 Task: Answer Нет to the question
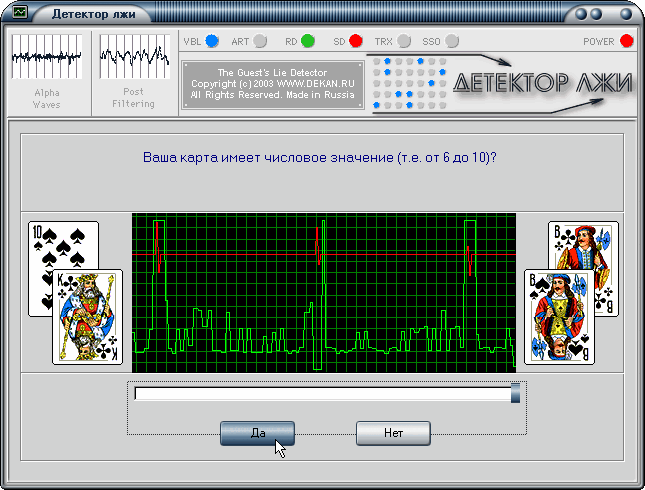pyautogui.click(x=393, y=433)
